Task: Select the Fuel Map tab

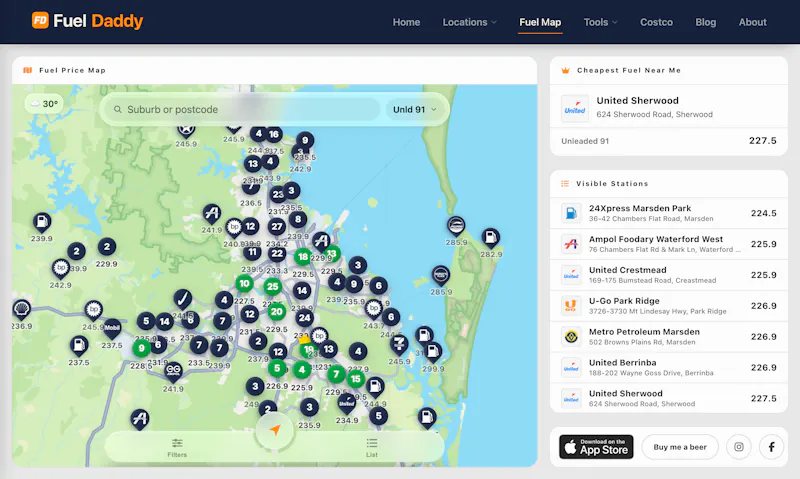Action: click(540, 22)
